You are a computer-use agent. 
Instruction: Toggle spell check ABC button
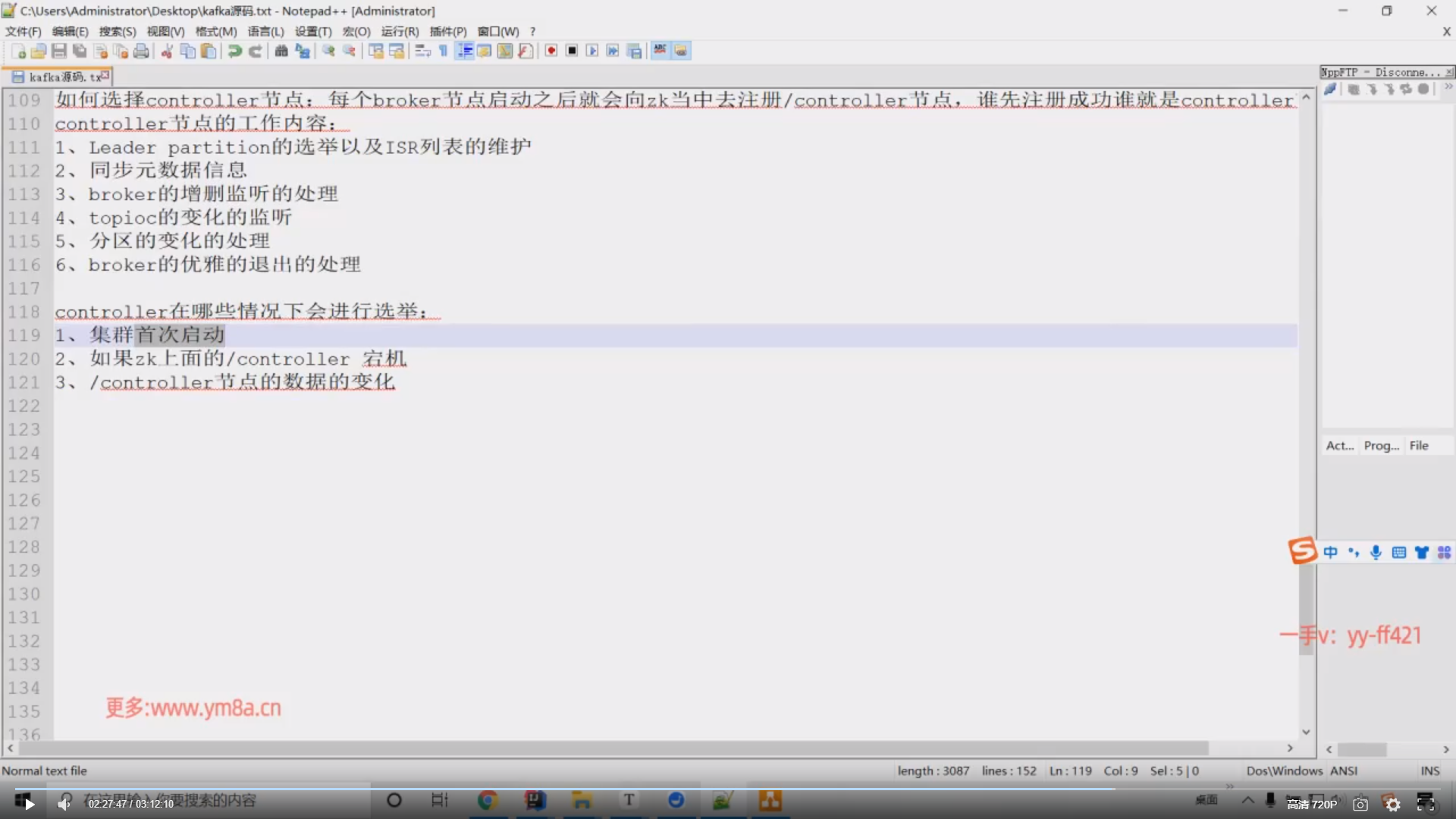(660, 51)
